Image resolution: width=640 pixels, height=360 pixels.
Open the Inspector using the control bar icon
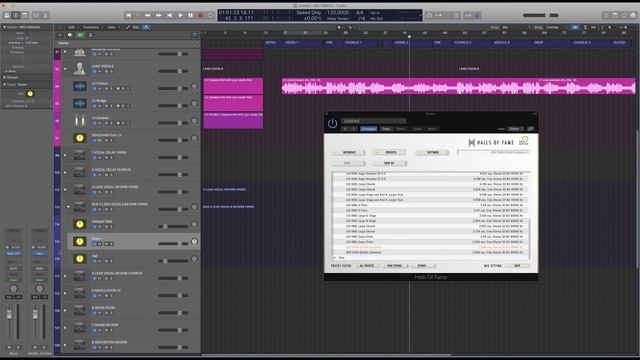click(16, 16)
